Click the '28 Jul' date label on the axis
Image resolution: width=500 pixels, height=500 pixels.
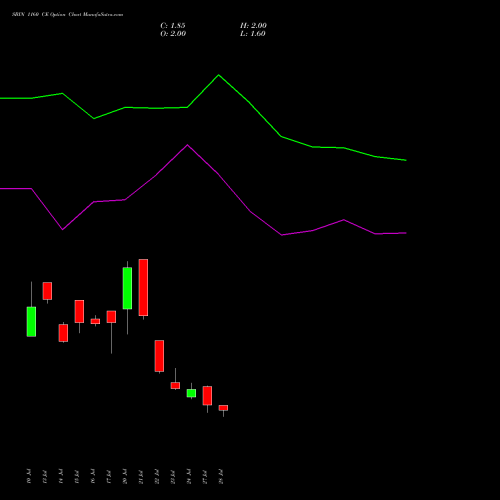click(221, 476)
